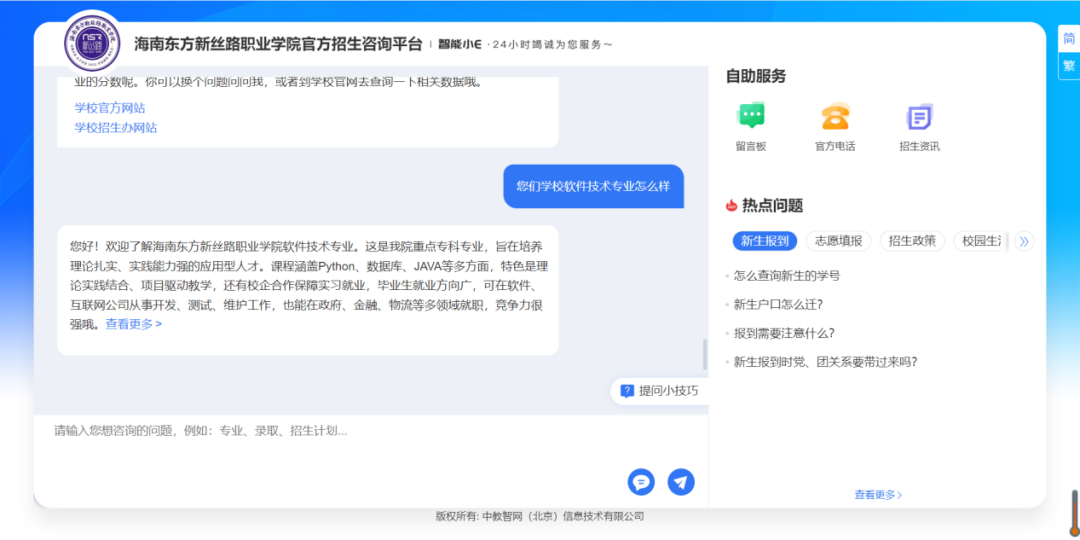This screenshot has width=1080, height=540.
Task: Click the question input text field
Action: tap(330, 440)
